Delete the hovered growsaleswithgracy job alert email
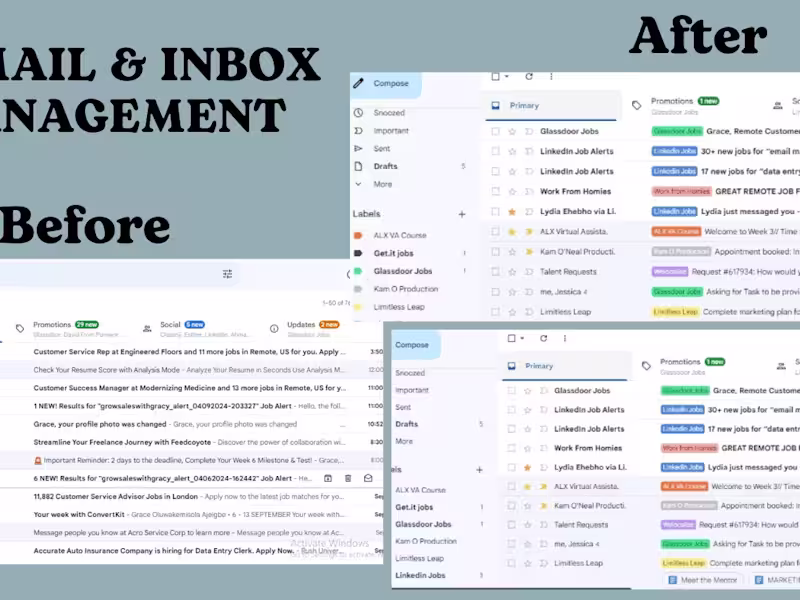Screen dimensions: 800x600 pos(348,478)
